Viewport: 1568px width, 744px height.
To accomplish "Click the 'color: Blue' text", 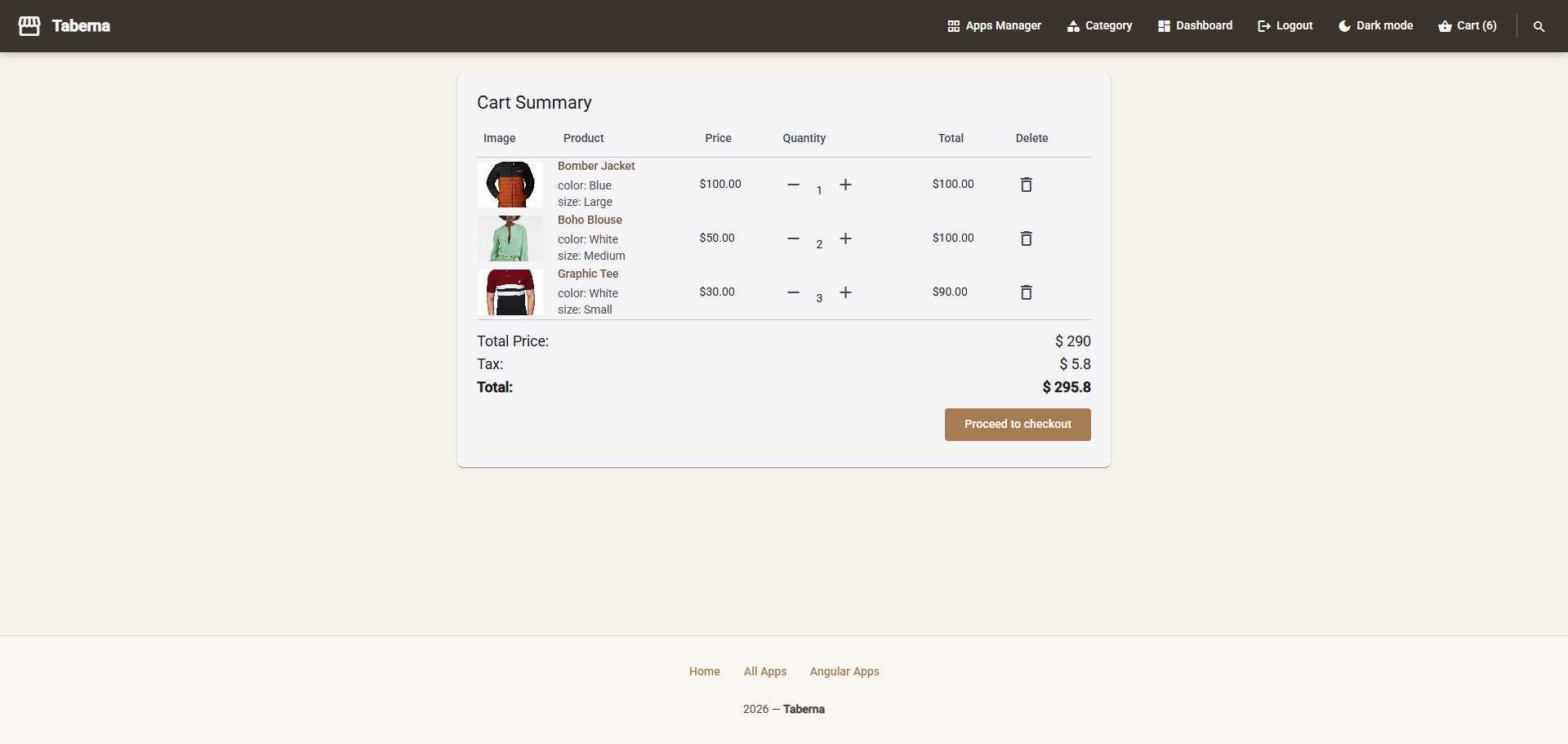I will [585, 185].
